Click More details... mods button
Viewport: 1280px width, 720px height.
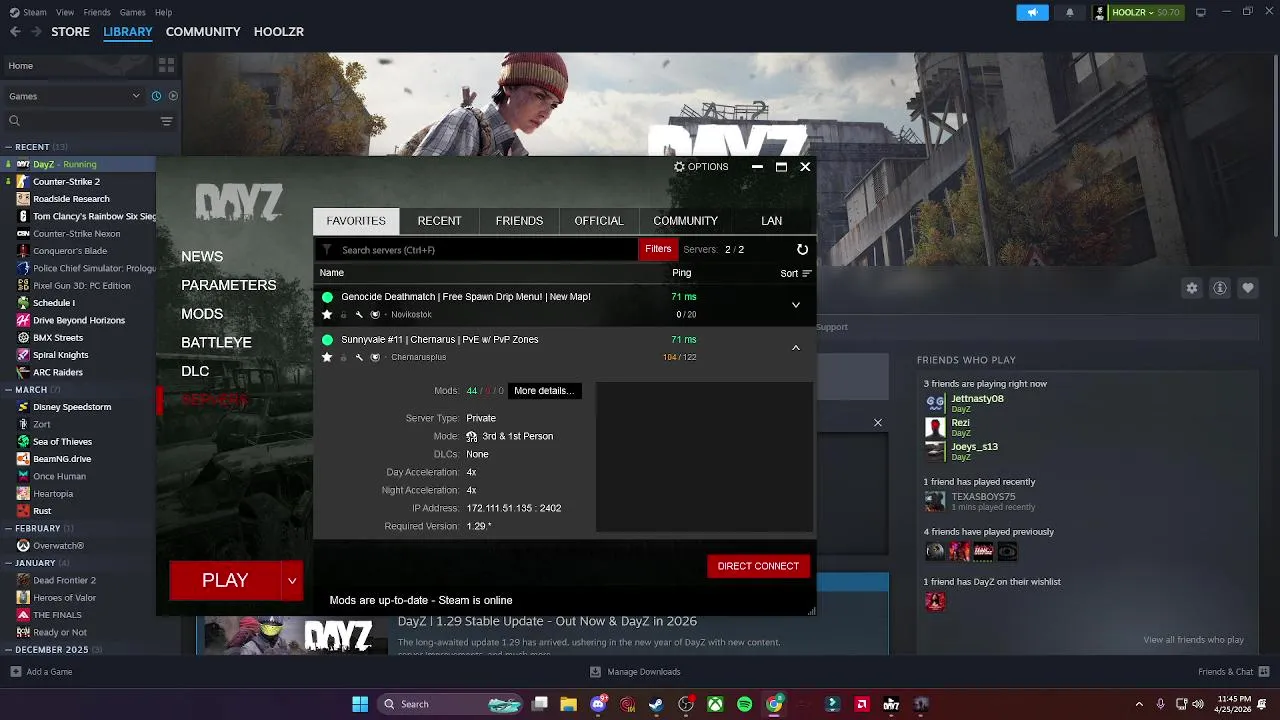tap(544, 391)
